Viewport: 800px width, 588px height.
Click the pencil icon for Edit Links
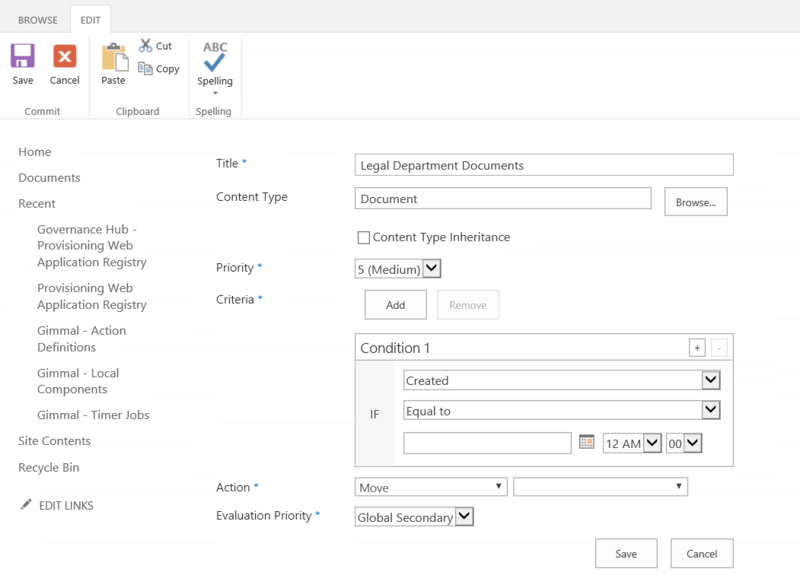26,505
